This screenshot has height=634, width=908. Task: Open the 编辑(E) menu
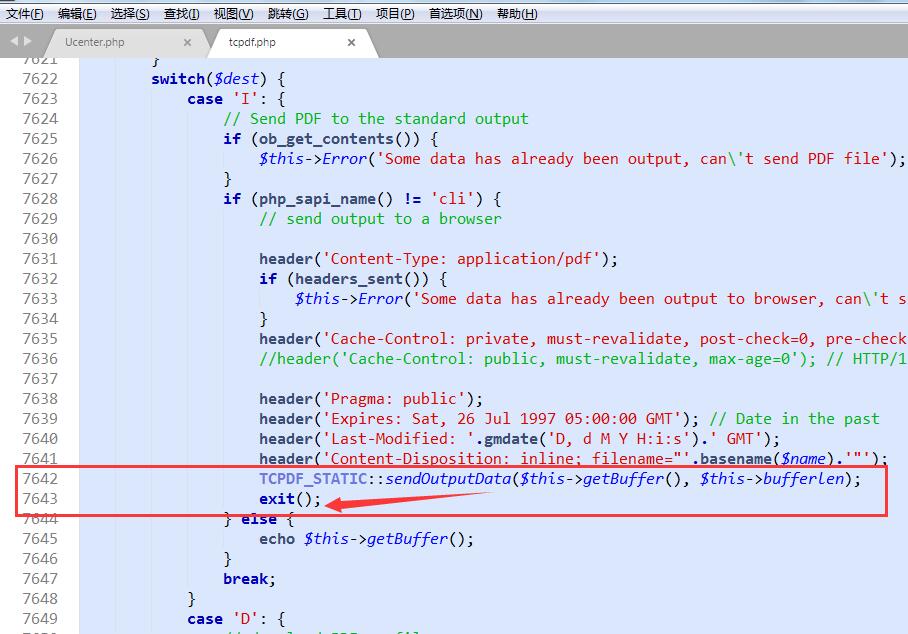tap(77, 13)
